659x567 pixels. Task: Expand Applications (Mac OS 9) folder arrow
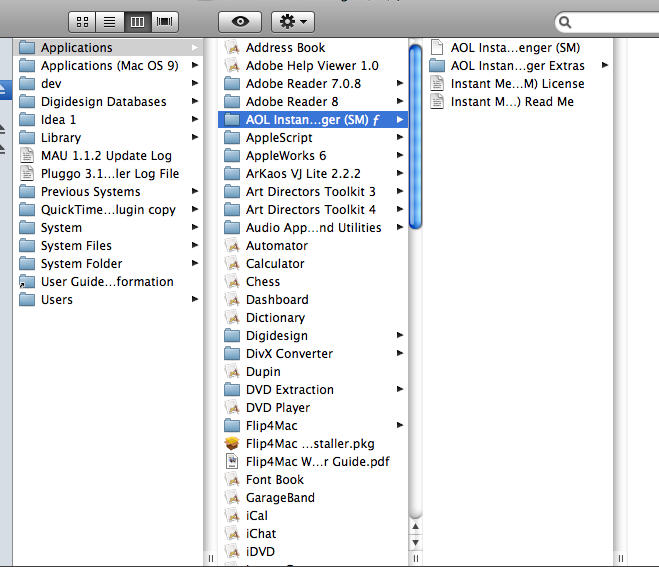point(195,65)
